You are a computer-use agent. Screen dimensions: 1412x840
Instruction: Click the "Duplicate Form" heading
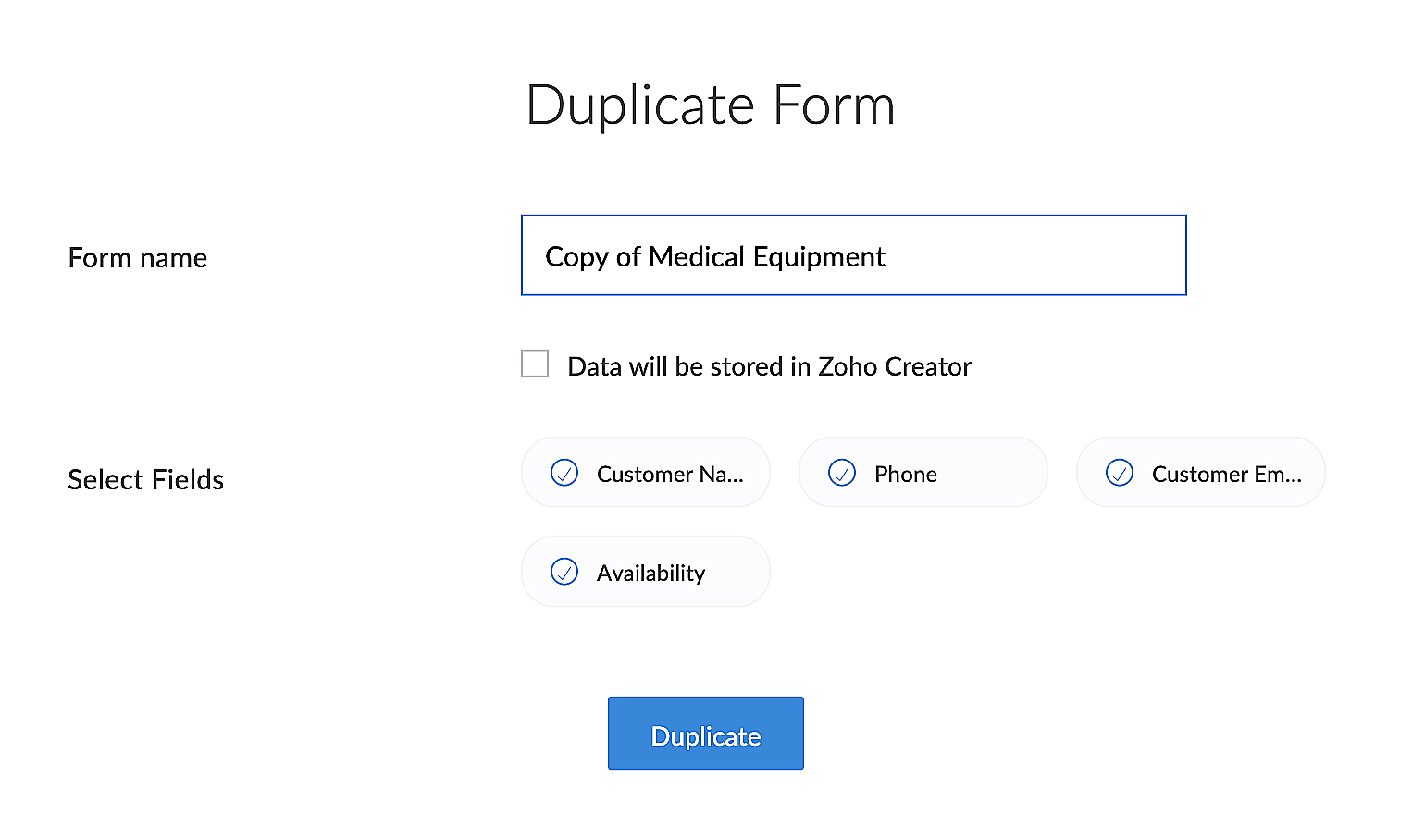(710, 105)
